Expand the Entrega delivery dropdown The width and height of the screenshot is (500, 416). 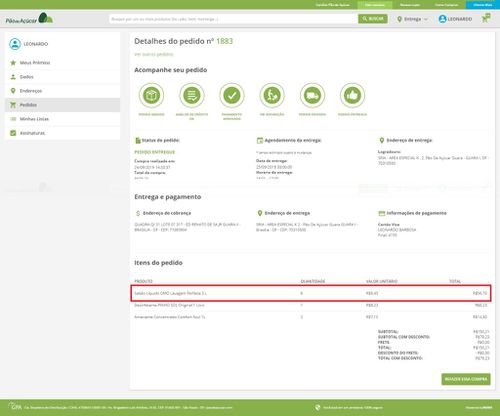[x=412, y=19]
